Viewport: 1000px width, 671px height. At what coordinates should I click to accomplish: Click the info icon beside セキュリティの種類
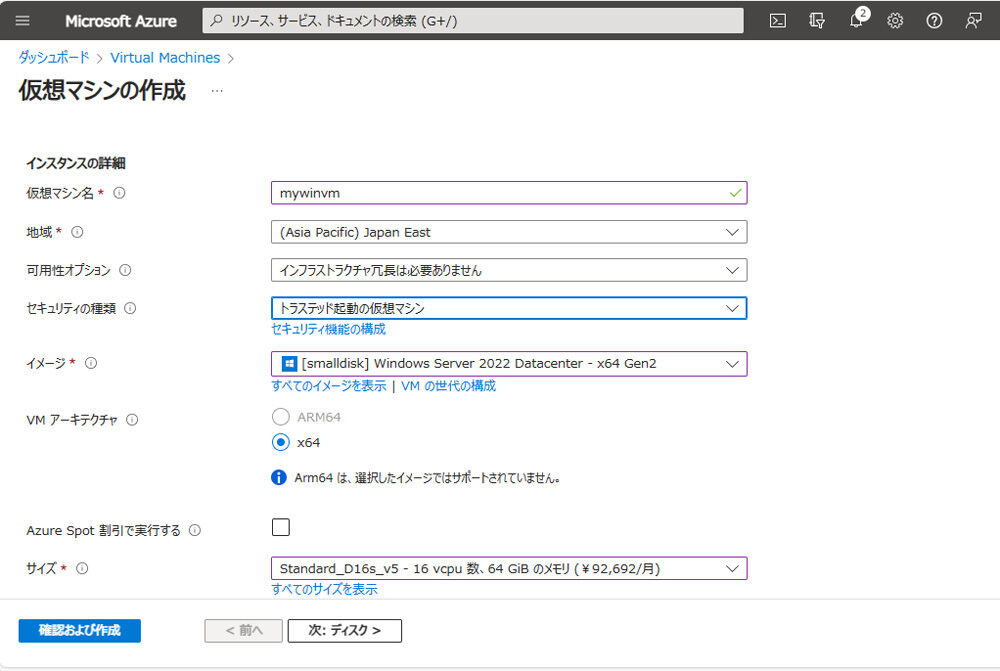coord(130,308)
